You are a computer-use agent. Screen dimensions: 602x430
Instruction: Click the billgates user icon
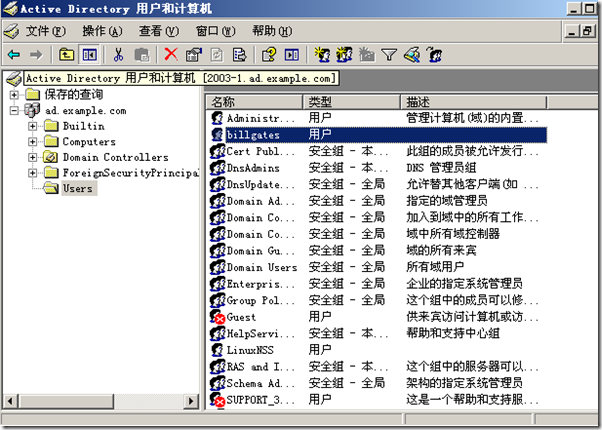pos(217,134)
